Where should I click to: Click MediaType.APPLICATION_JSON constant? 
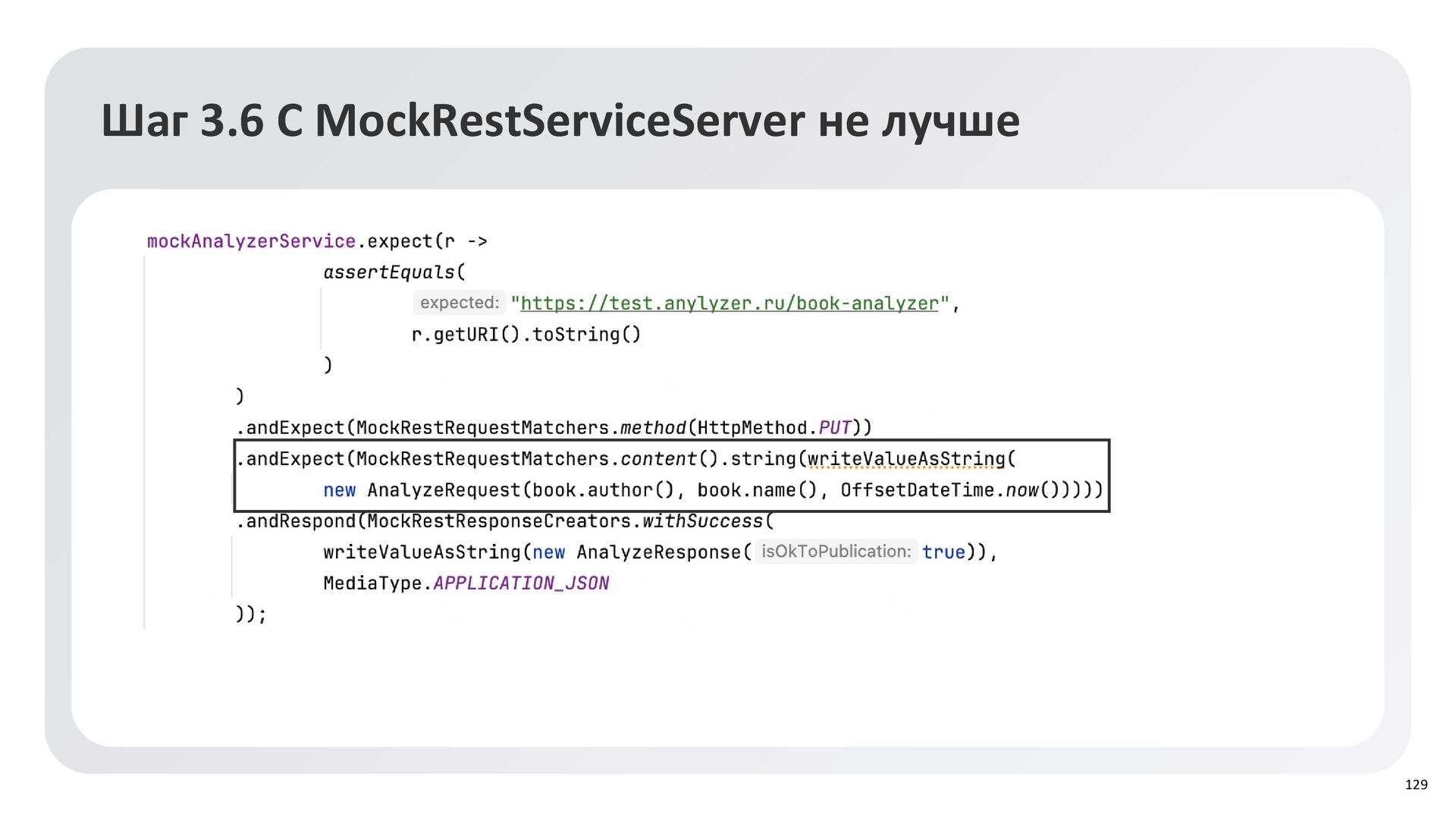520,584
